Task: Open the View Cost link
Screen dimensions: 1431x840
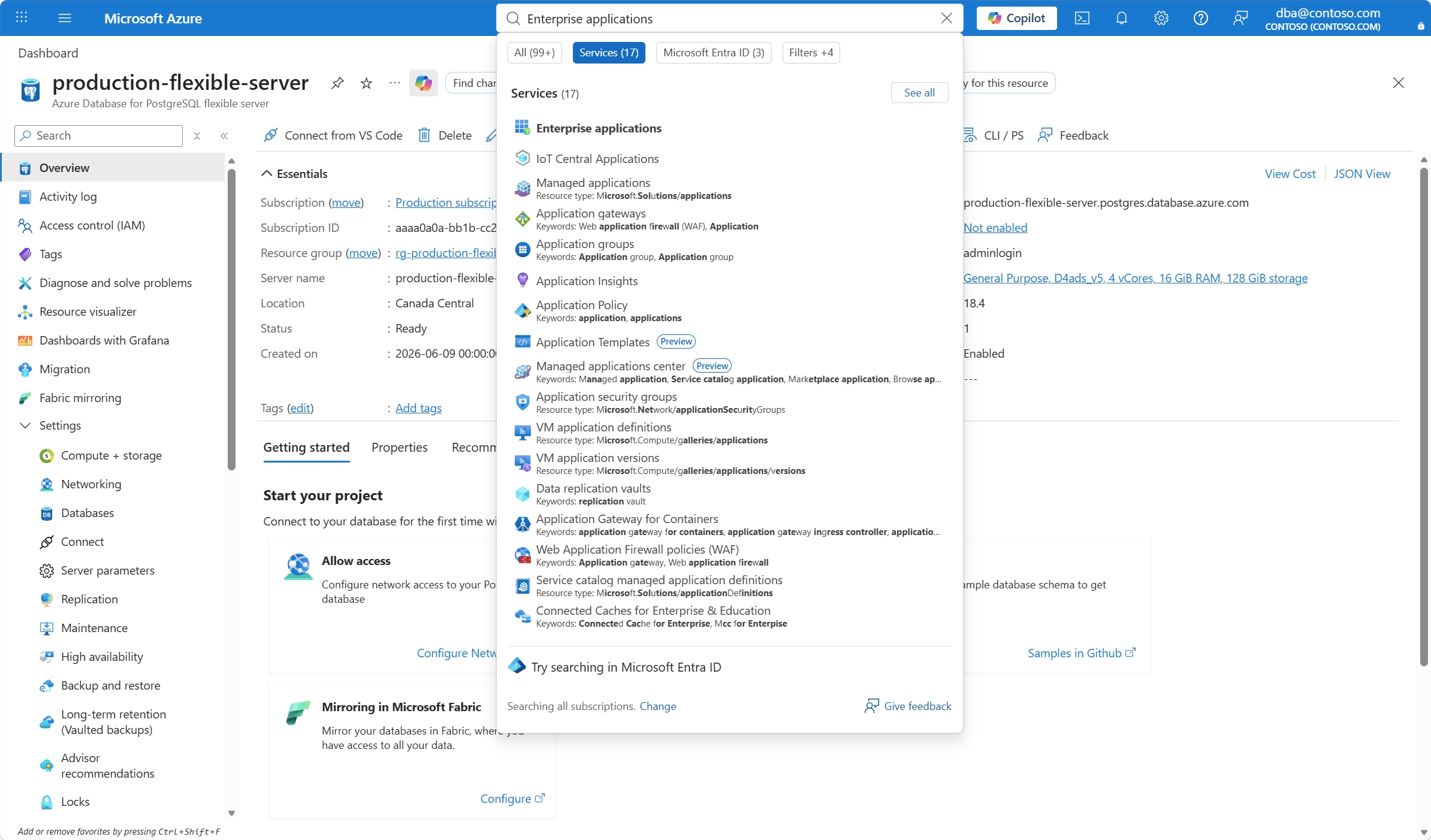Action: [1290, 174]
